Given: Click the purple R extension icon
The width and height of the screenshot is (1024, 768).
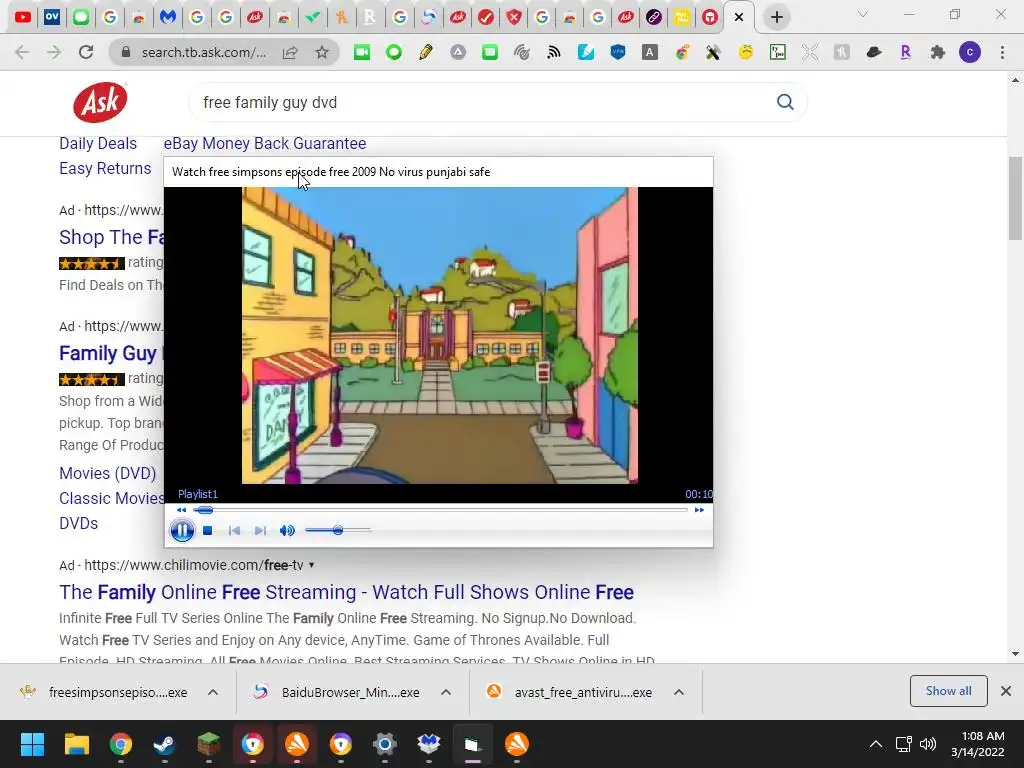Looking at the screenshot, I should point(906,52).
